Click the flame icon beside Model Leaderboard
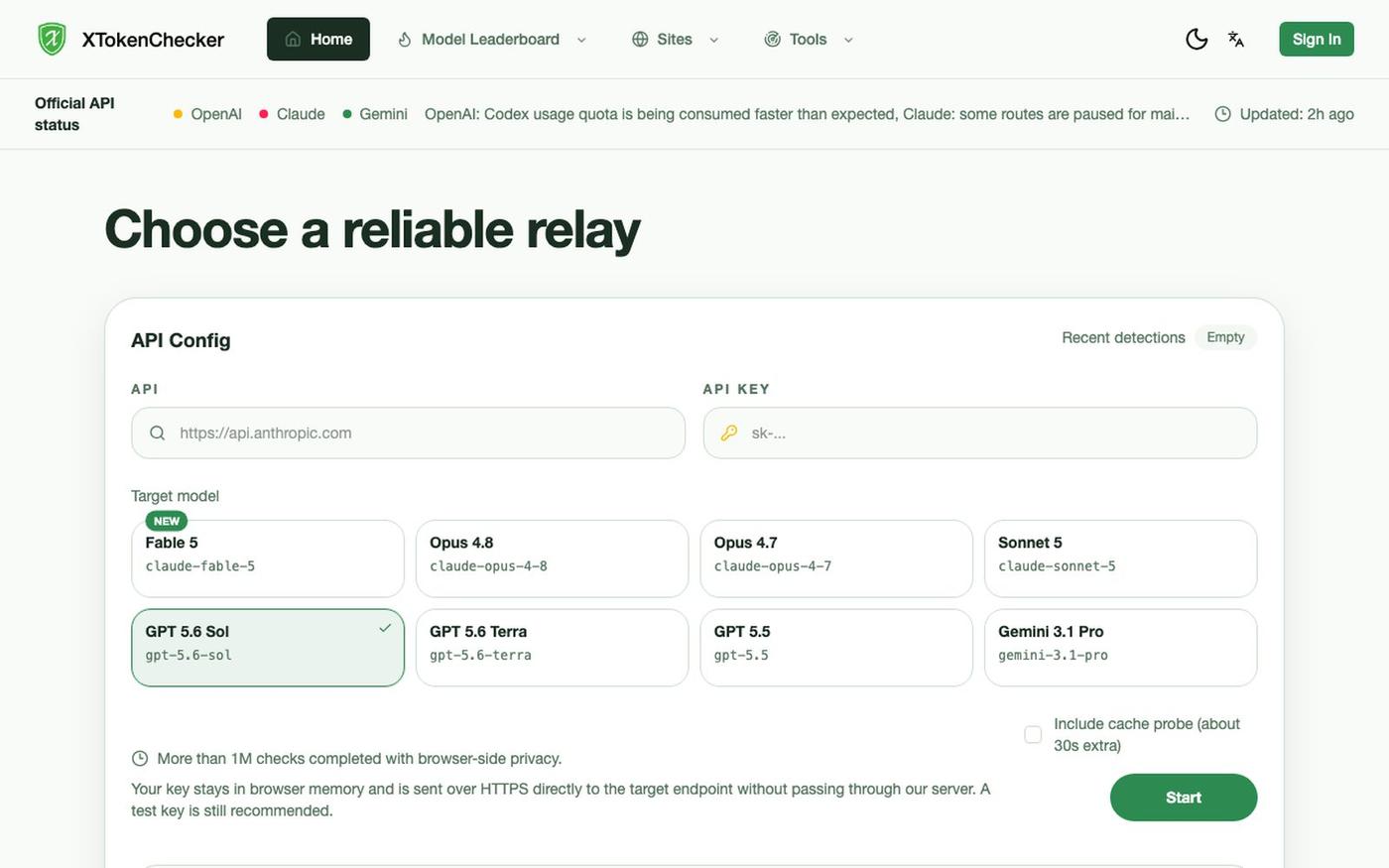Image resolution: width=1389 pixels, height=868 pixels. [x=405, y=39]
